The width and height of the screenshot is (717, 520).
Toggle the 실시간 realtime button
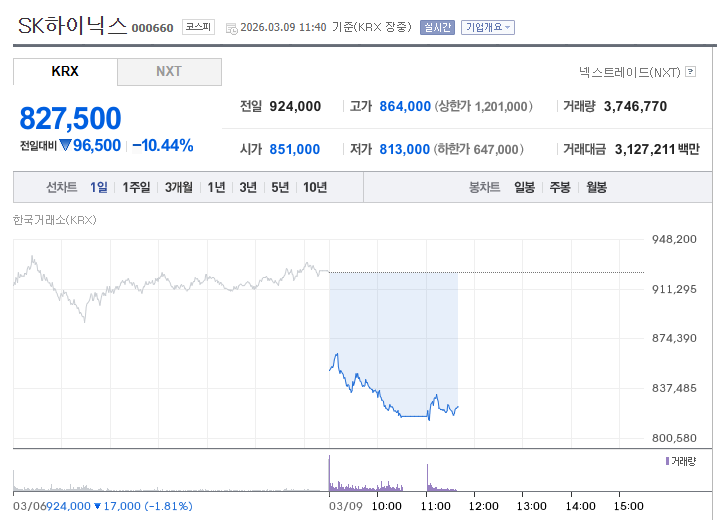[437, 27]
